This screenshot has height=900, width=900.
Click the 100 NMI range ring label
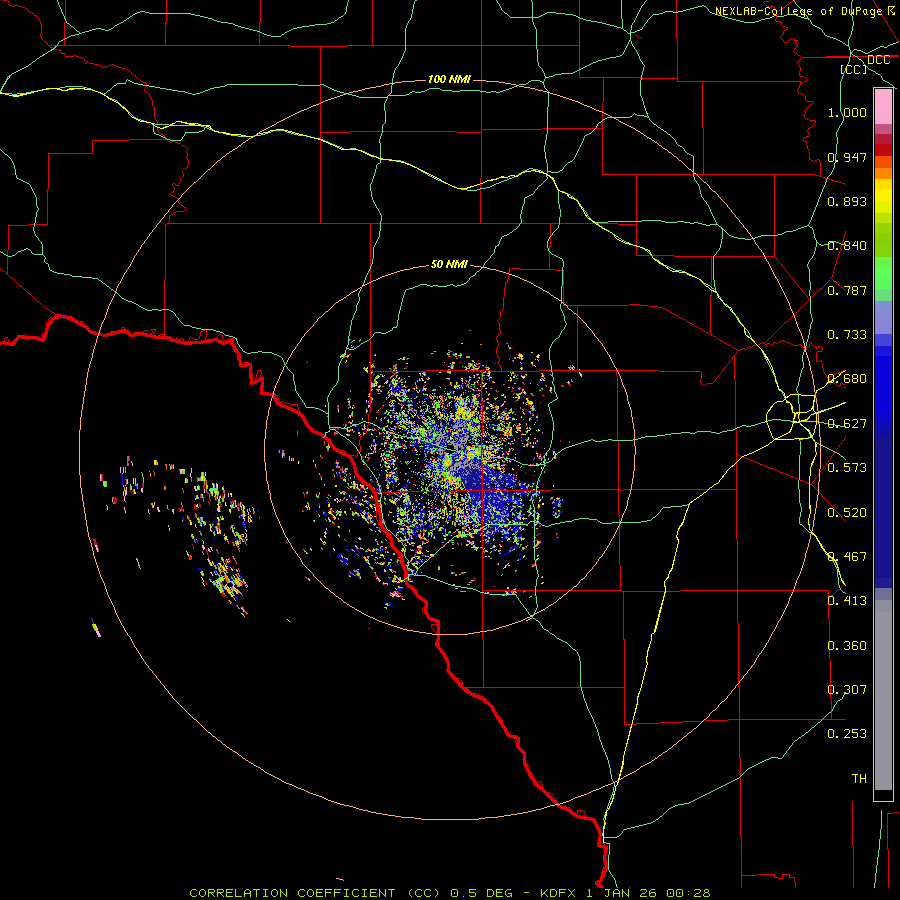pyautogui.click(x=449, y=79)
